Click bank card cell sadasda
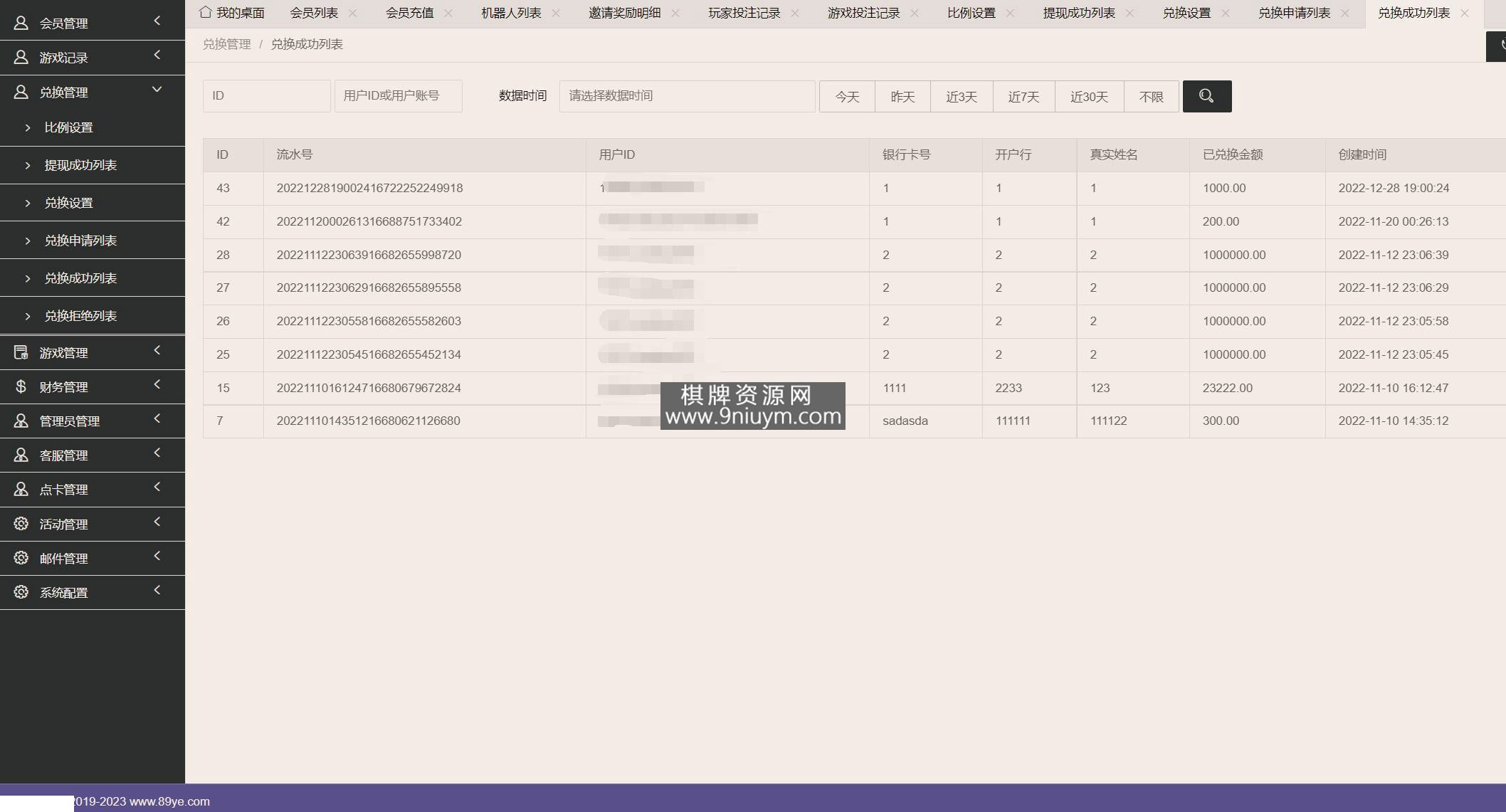Screen dimensions: 1506x812 tap(905, 421)
